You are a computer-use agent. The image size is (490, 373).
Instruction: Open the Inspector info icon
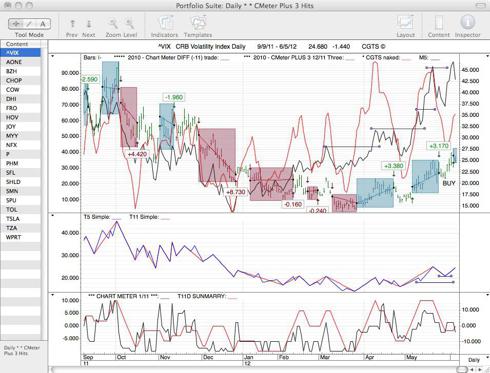pos(467,23)
